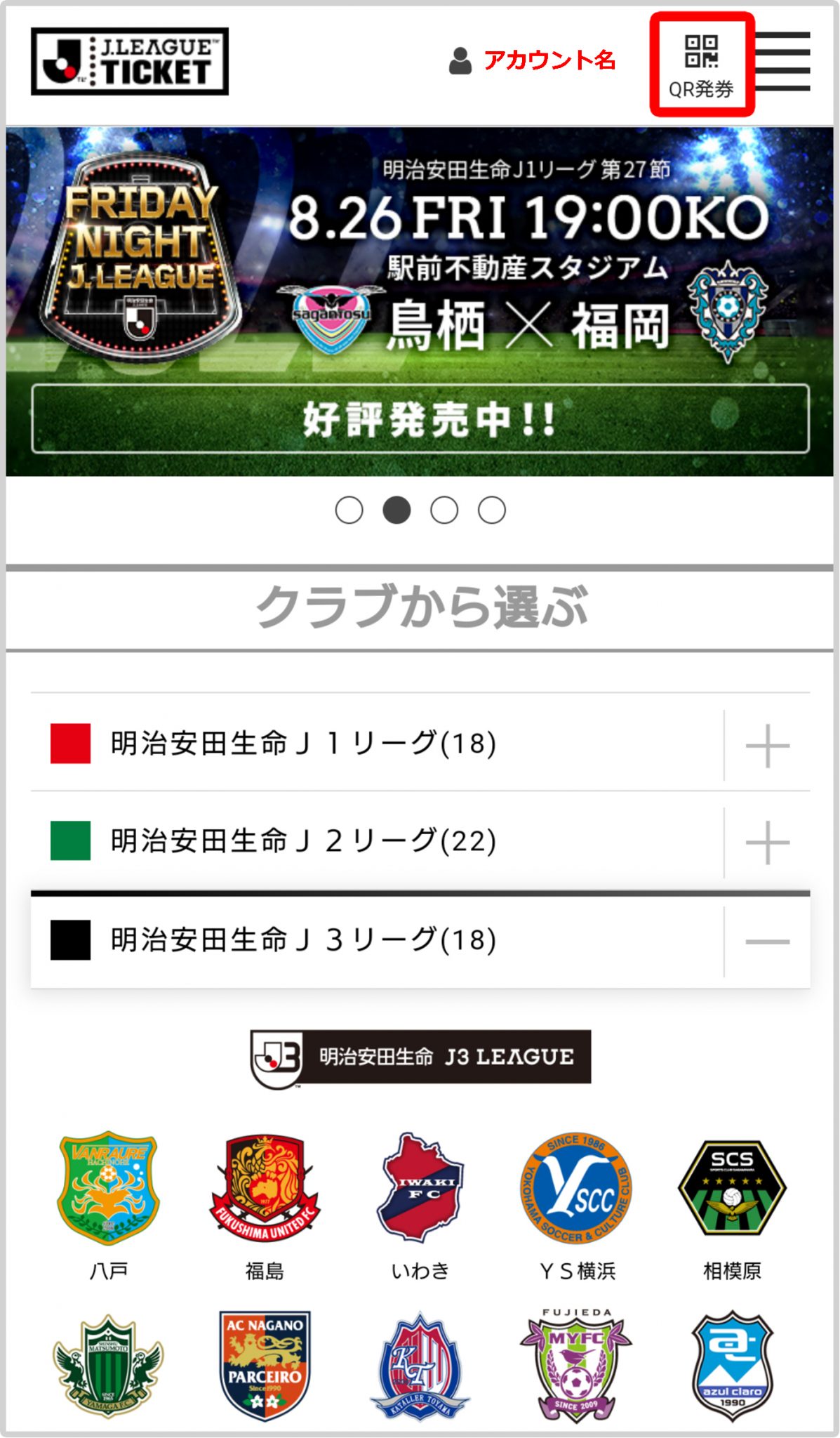
Task: Select the AC Nagano Parceiro crest
Action: [265, 1367]
